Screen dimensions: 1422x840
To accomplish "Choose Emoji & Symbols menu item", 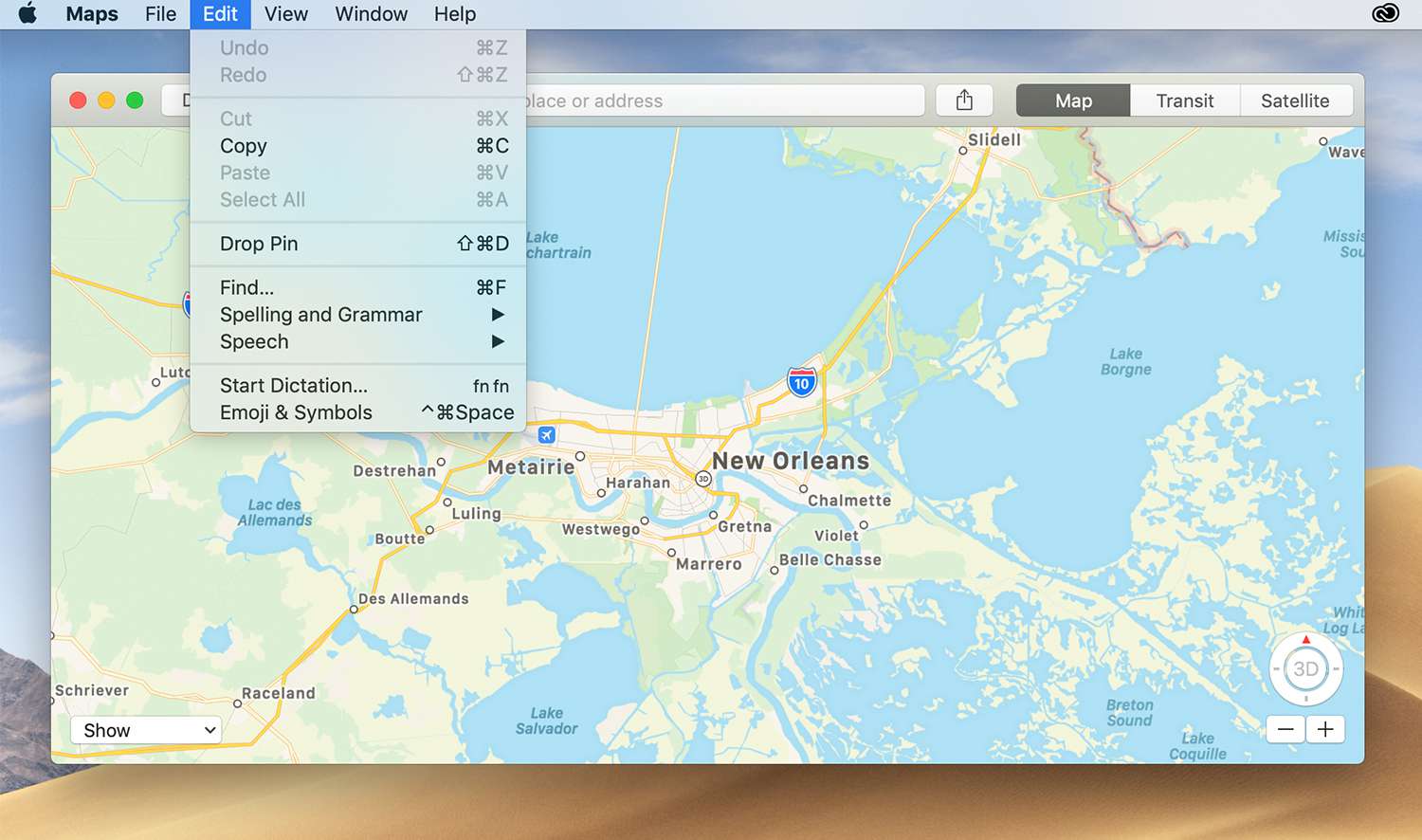I will tap(358, 412).
